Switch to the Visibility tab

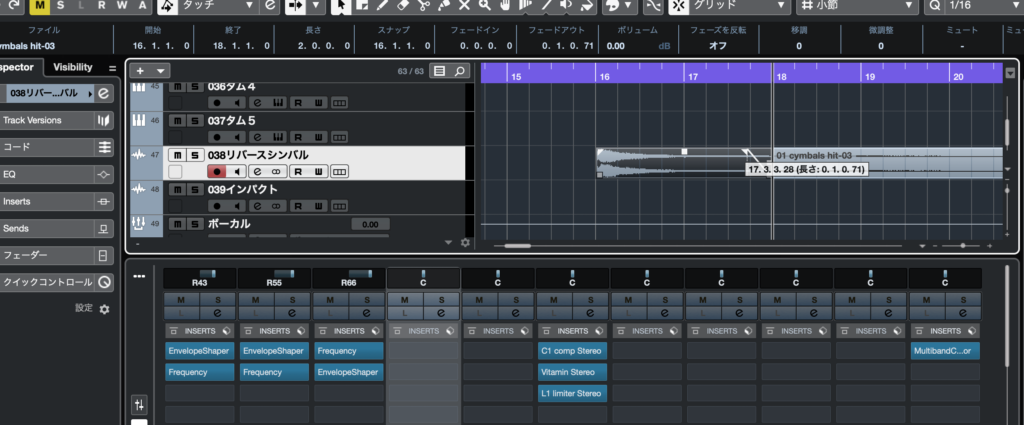72,67
